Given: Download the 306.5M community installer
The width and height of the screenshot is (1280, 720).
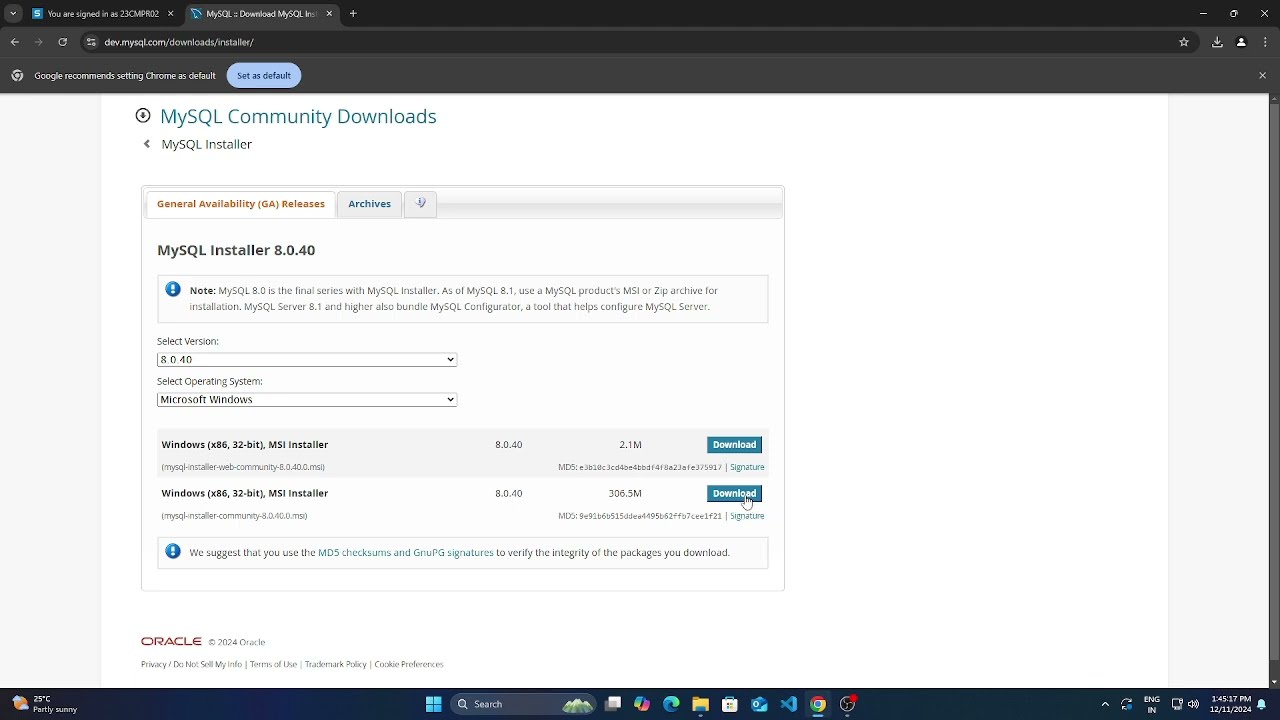Looking at the screenshot, I should (x=734, y=494).
